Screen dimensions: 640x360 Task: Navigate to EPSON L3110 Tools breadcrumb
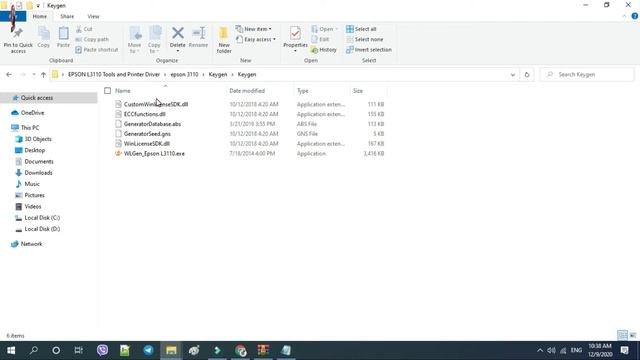(x=114, y=75)
